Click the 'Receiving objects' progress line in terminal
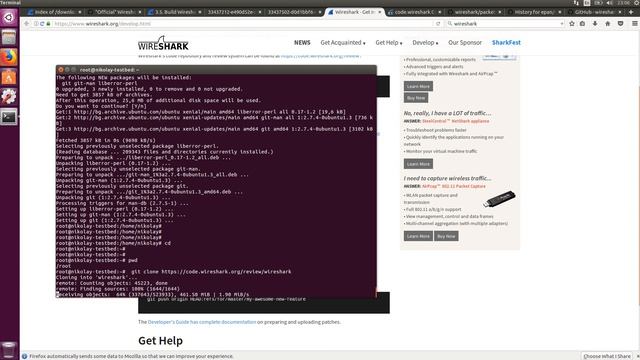640x360 pixels. tap(153, 294)
